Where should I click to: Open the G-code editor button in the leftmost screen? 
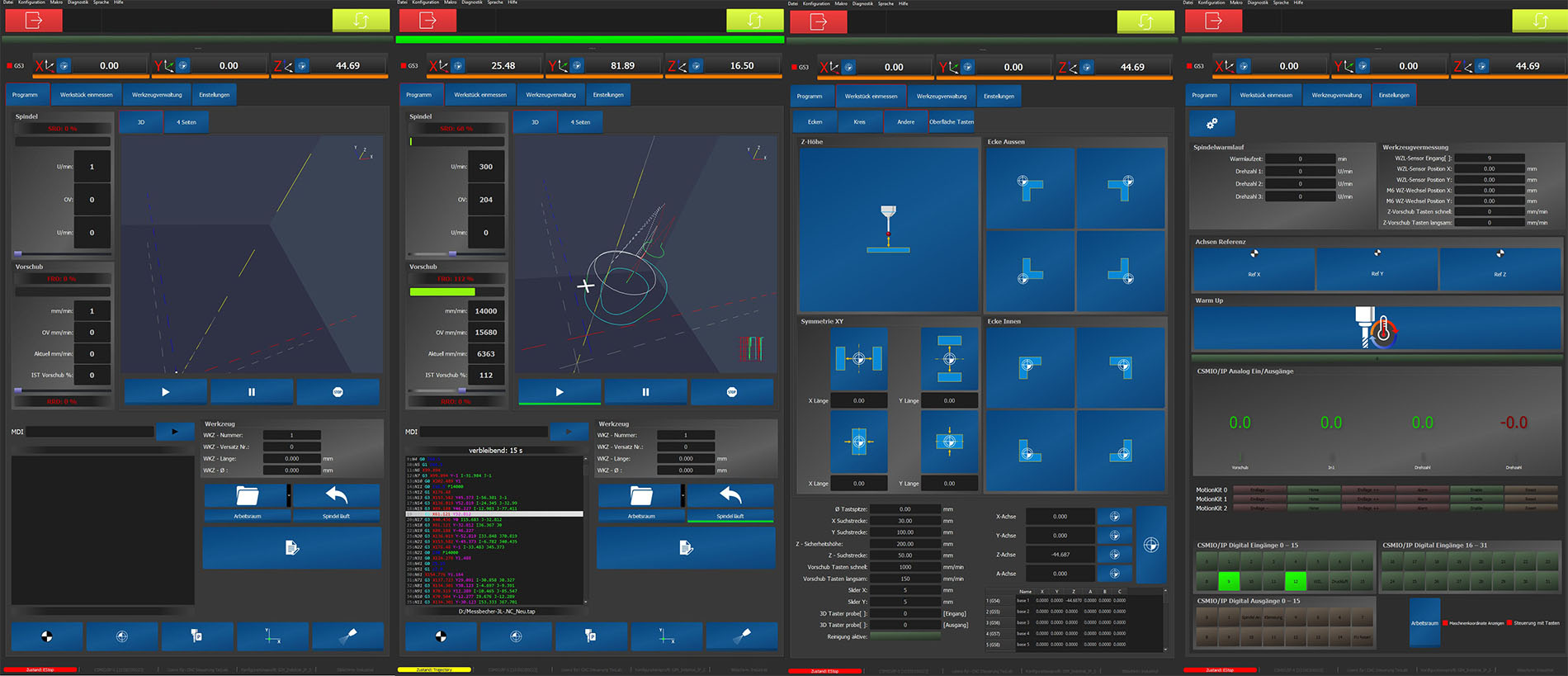tap(292, 547)
